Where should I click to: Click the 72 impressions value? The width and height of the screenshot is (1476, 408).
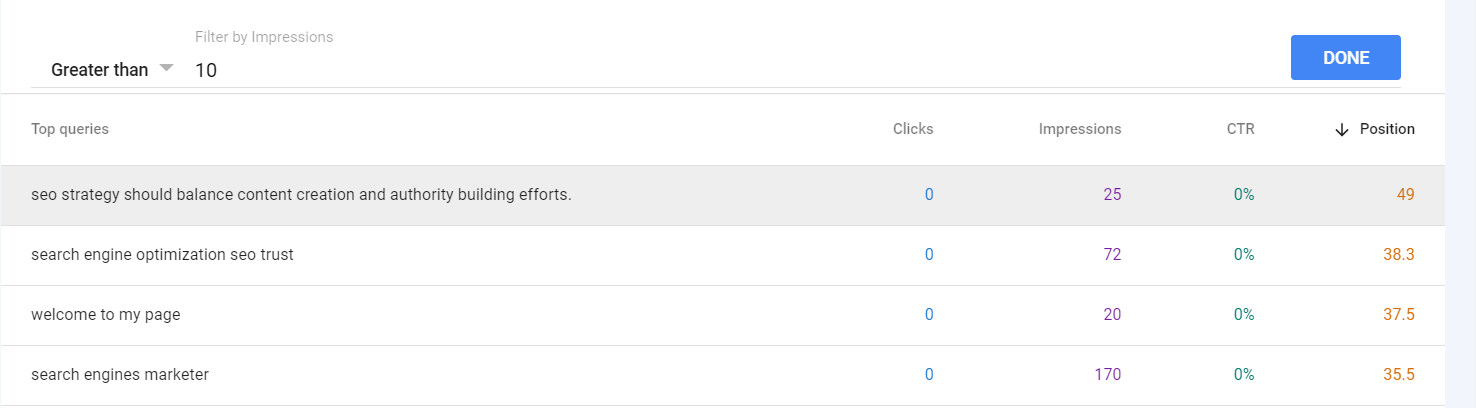[1112, 255]
